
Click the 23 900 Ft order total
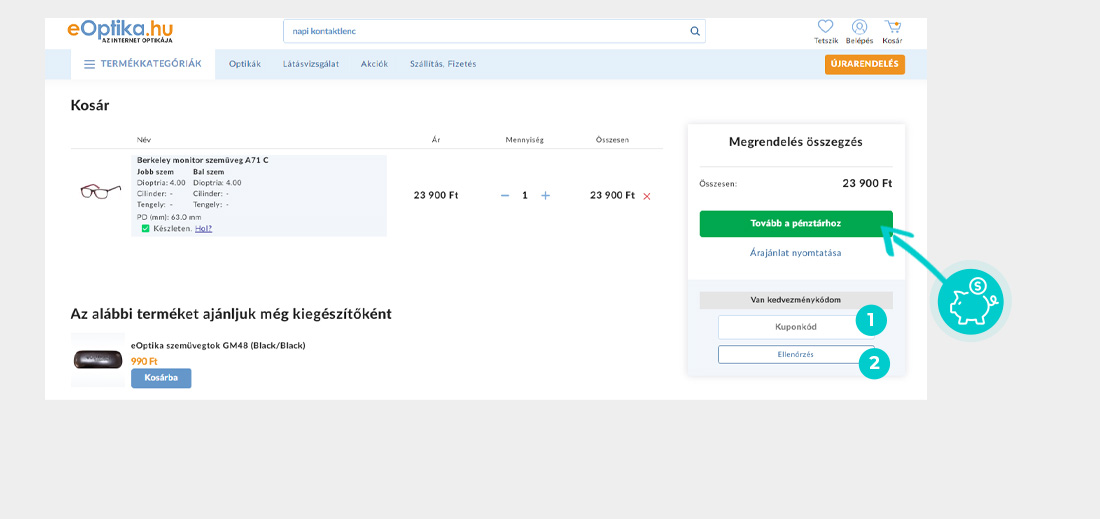[867, 184]
